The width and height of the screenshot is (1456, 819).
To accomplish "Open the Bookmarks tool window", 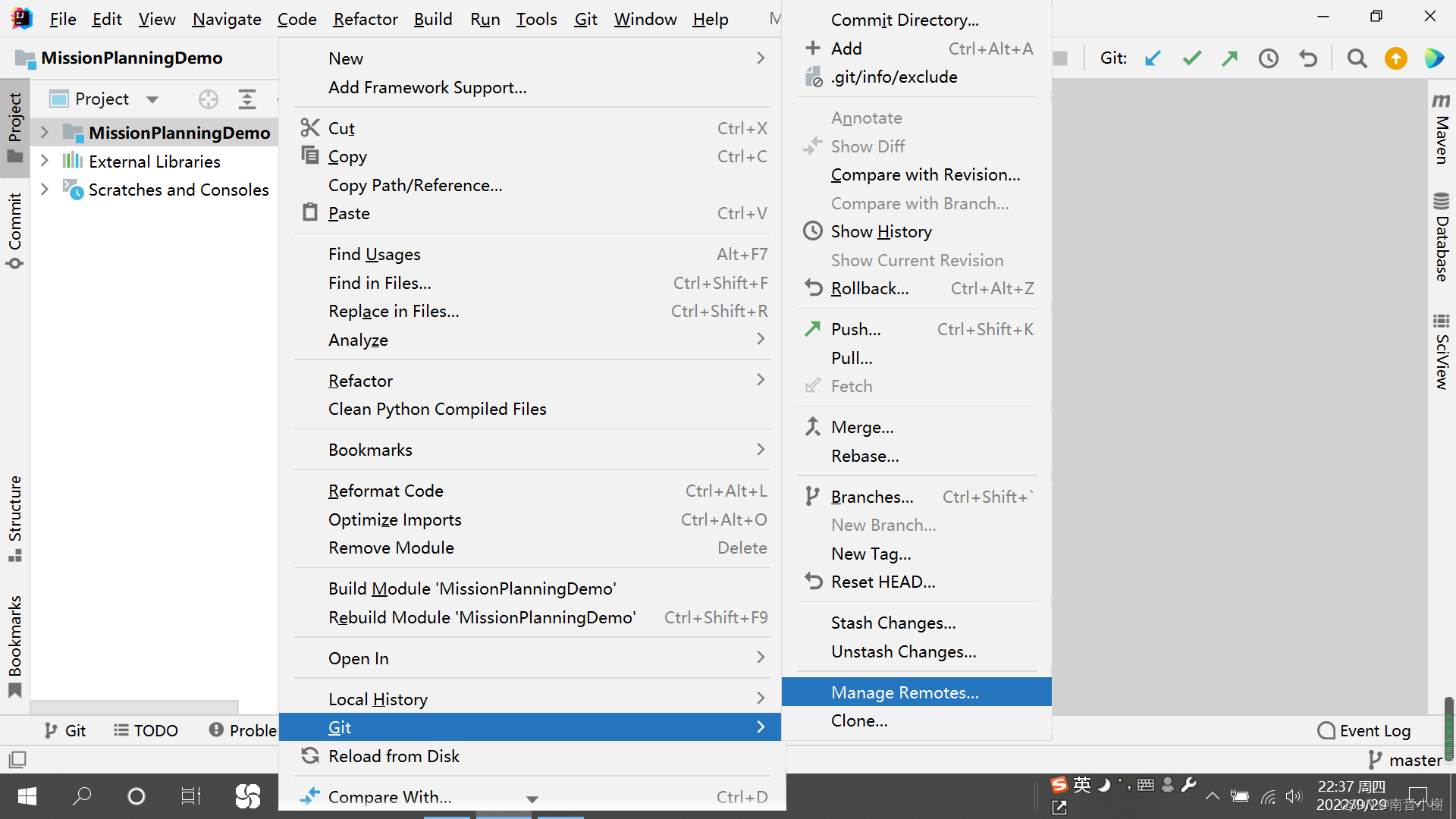I will click(x=14, y=646).
